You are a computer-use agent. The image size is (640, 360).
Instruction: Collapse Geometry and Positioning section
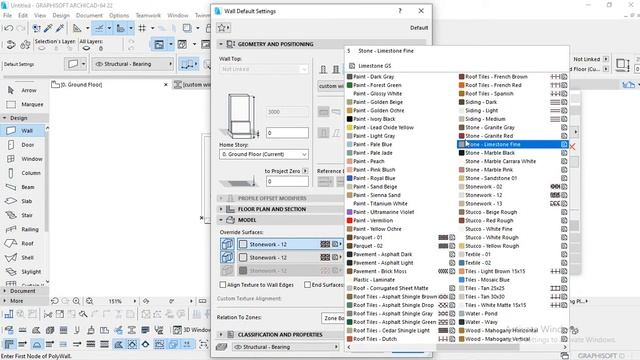pyautogui.click(x=221, y=44)
